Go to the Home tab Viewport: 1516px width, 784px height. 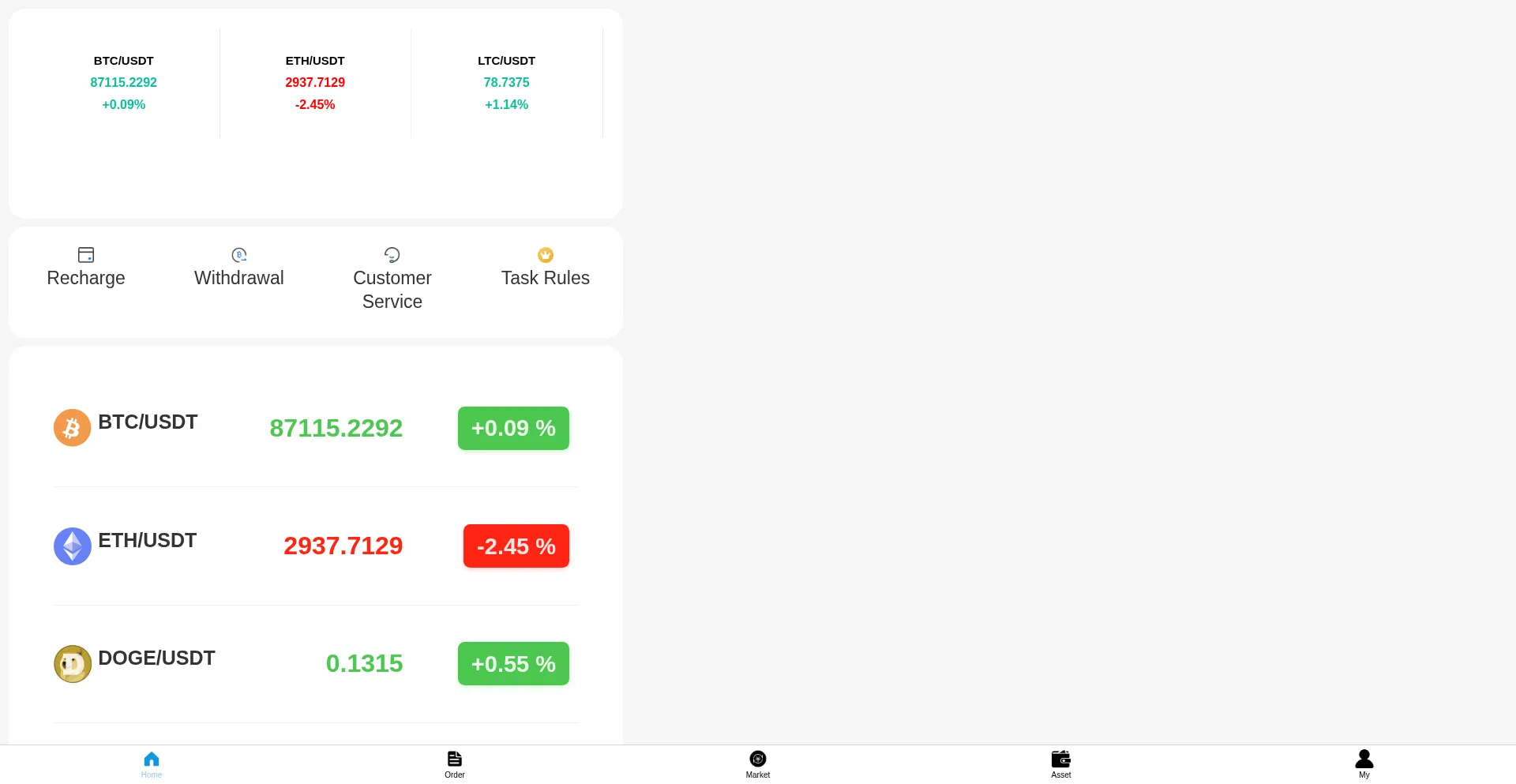click(x=151, y=763)
